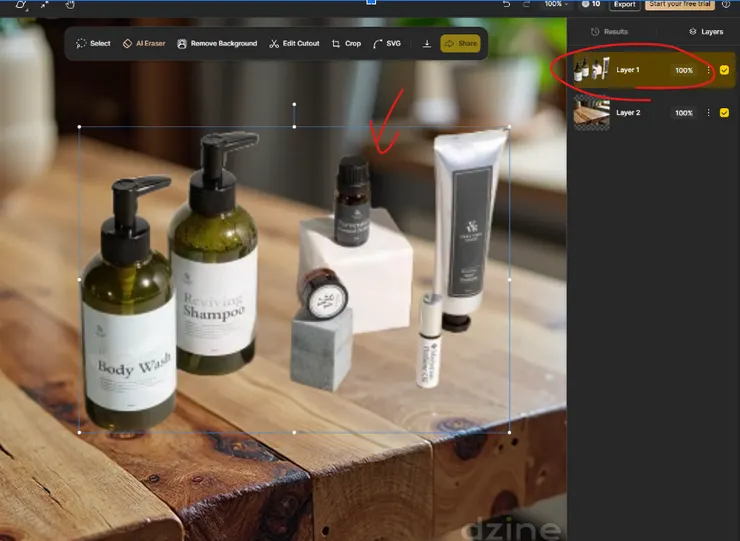
Task: Activate the AI Eraser tool
Action: (x=144, y=43)
